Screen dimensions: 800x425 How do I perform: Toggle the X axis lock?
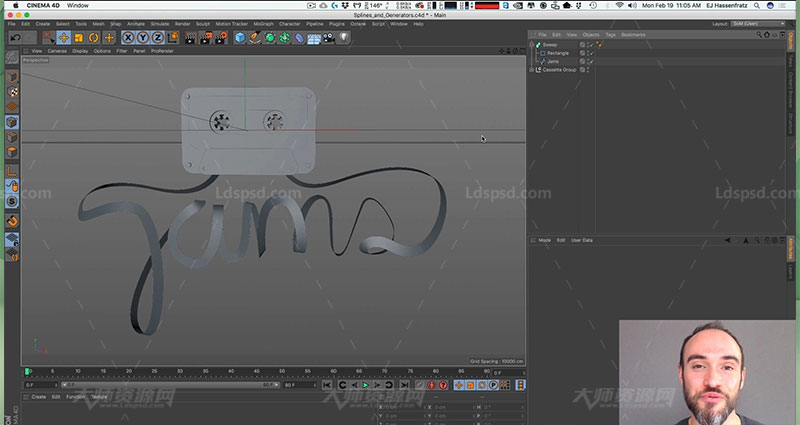[x=128, y=37]
